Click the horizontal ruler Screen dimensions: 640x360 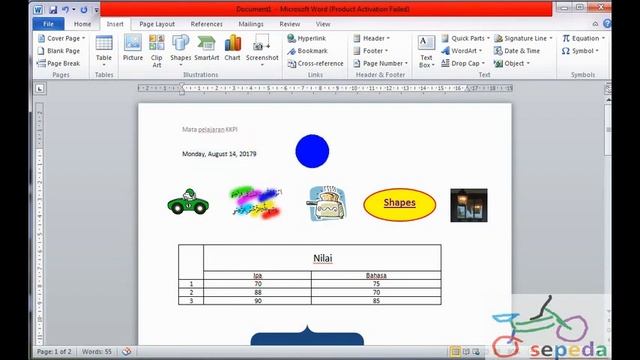(x=325, y=88)
